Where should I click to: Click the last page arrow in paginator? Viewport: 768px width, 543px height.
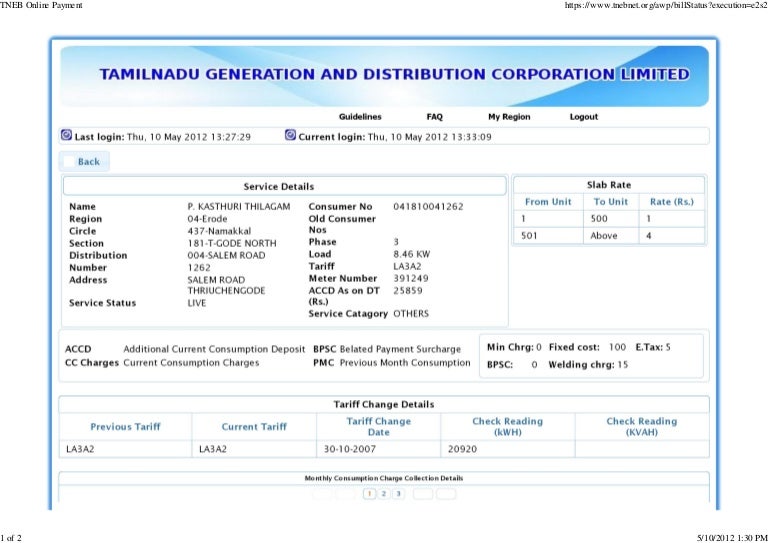click(446, 493)
